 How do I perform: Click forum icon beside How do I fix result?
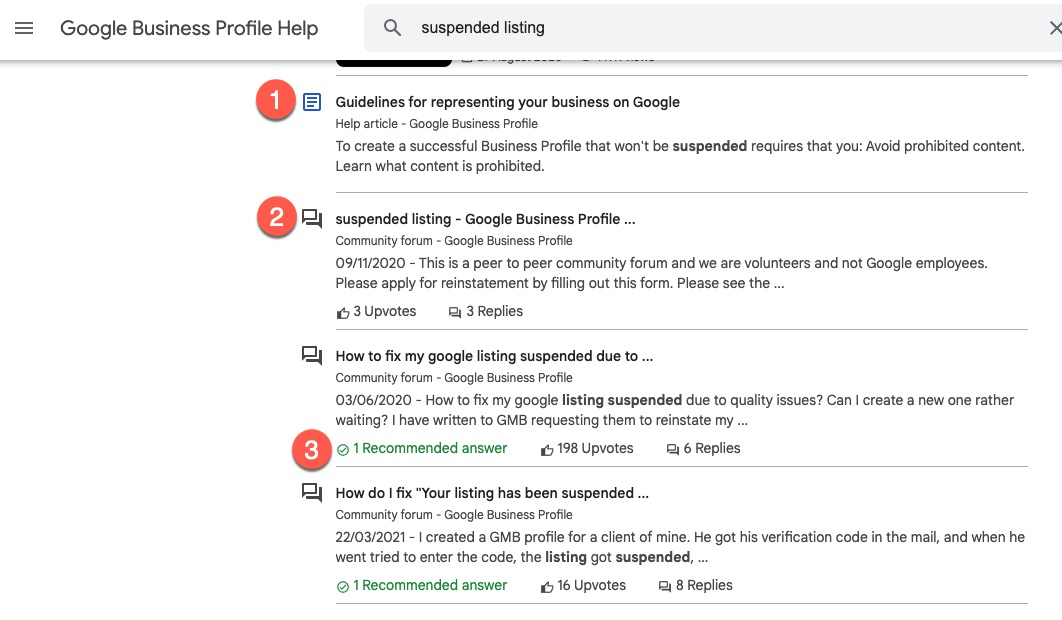coord(312,493)
